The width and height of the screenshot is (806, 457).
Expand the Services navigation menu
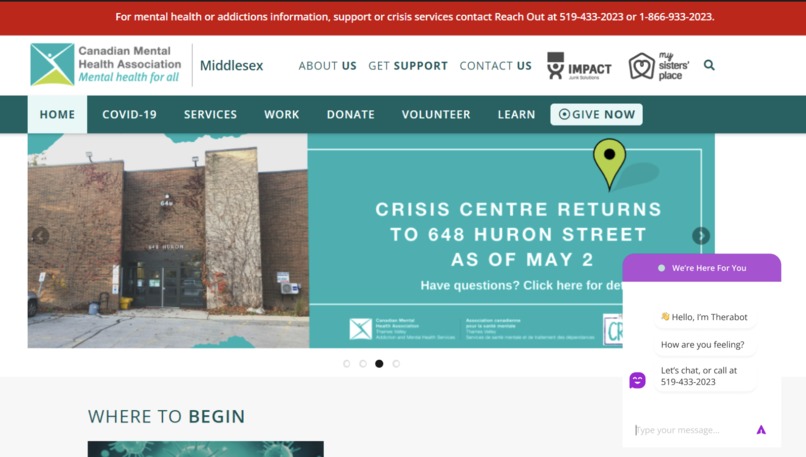tap(210, 114)
